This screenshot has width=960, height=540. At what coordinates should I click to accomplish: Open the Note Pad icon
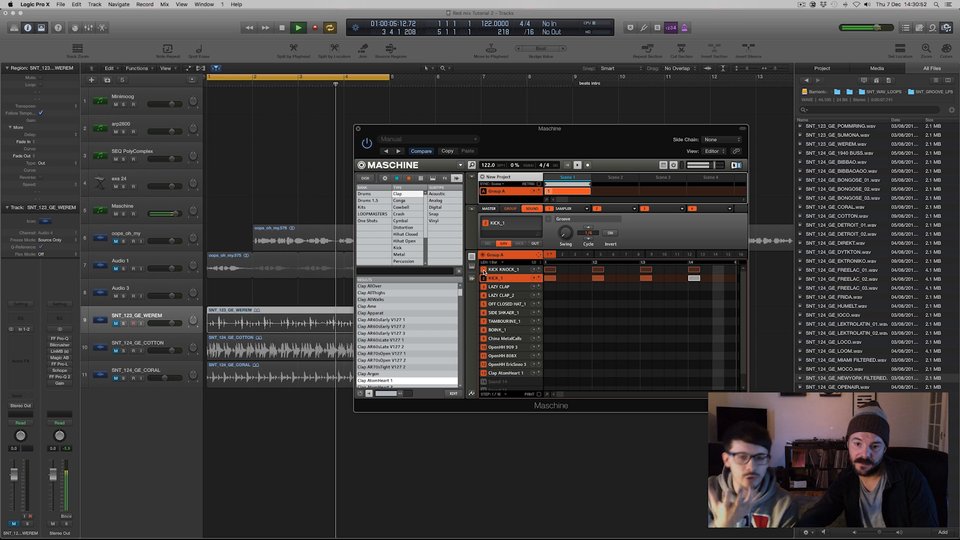919,28
